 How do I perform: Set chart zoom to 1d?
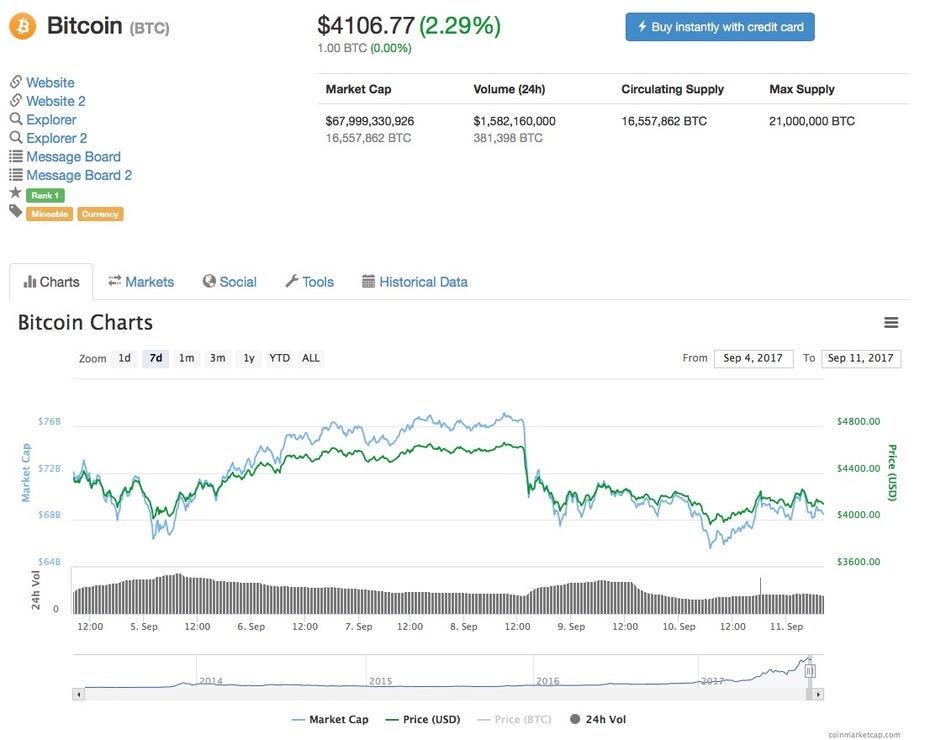[x=125, y=358]
